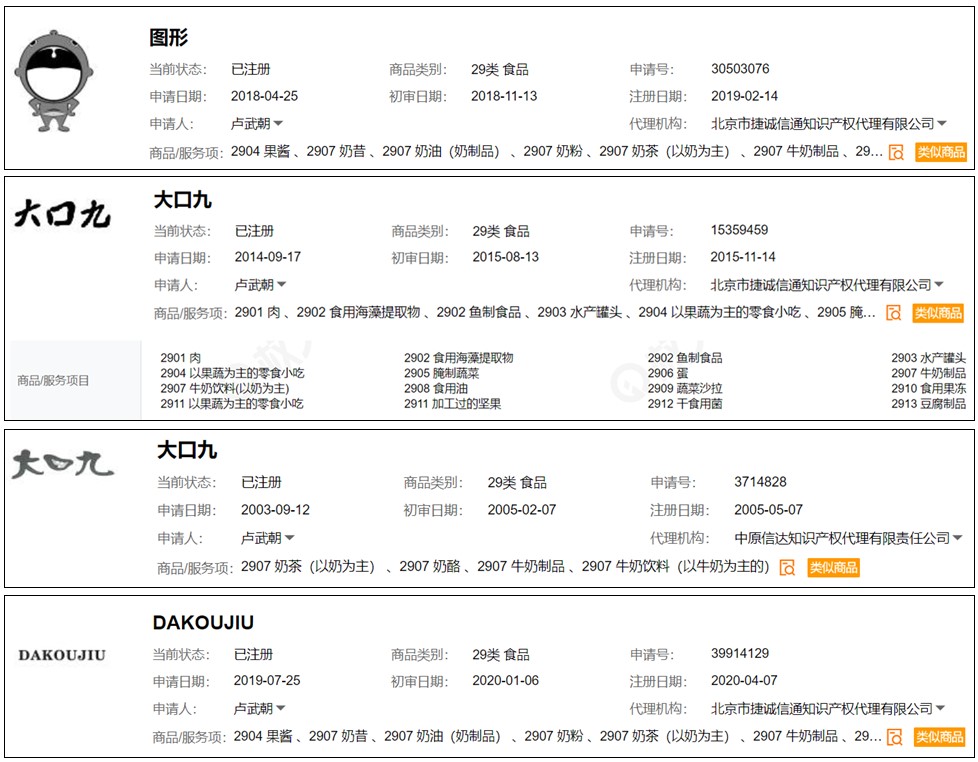Select 2907 牛奶饮料(以奶为主) item
This screenshot has width=978, height=762.
point(225,388)
